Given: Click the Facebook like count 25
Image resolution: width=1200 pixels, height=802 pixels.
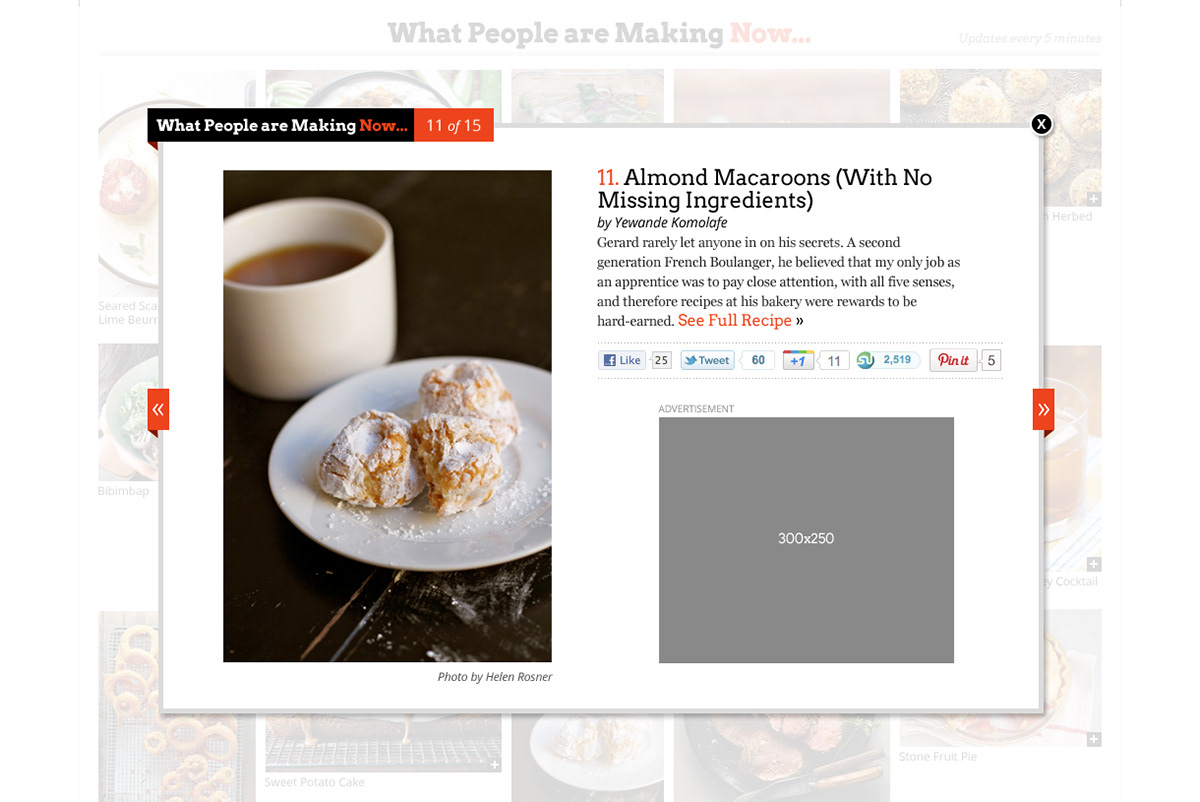Looking at the screenshot, I should point(661,360).
